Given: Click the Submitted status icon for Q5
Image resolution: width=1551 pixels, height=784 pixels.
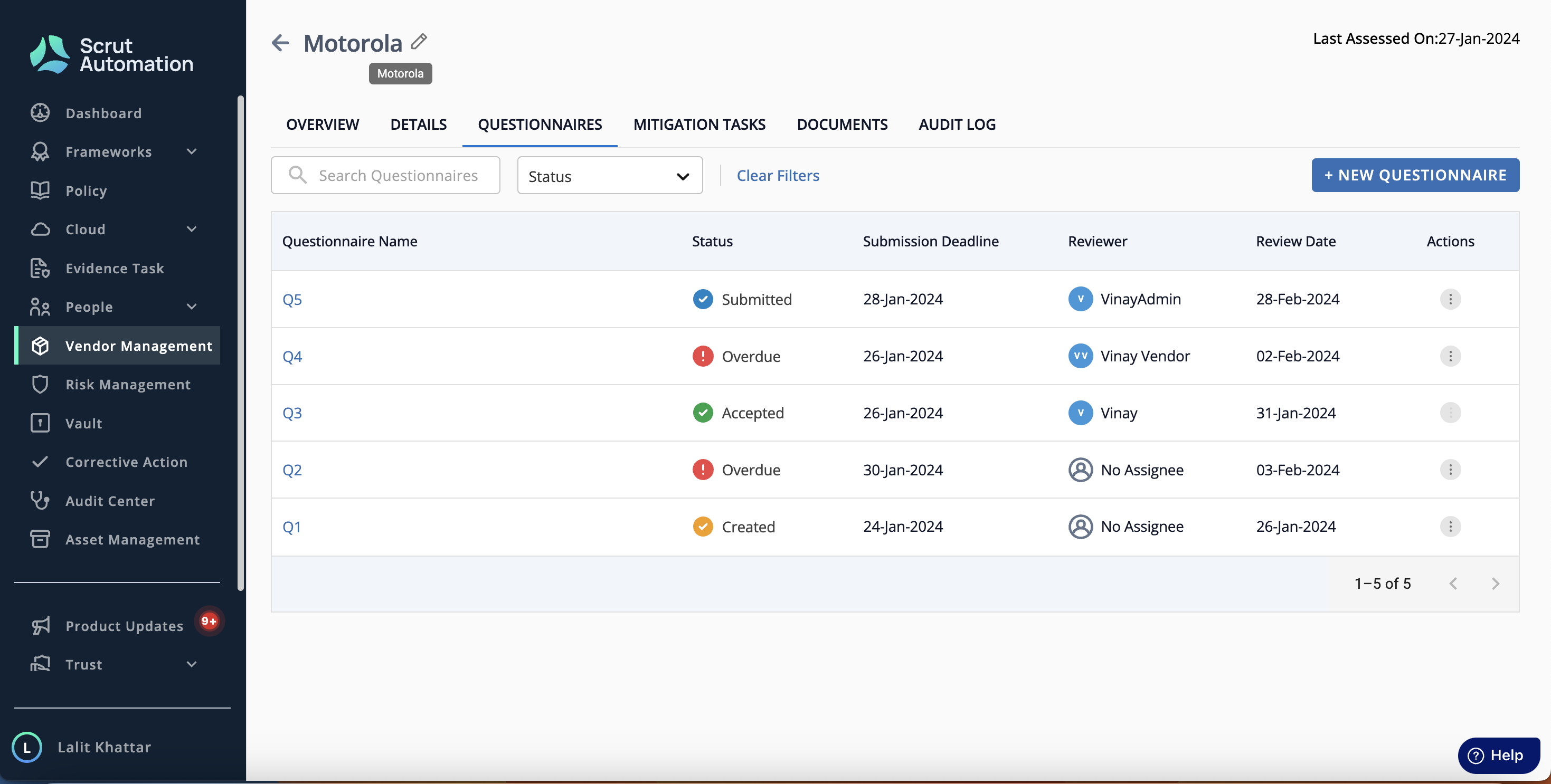Looking at the screenshot, I should tap(703, 299).
